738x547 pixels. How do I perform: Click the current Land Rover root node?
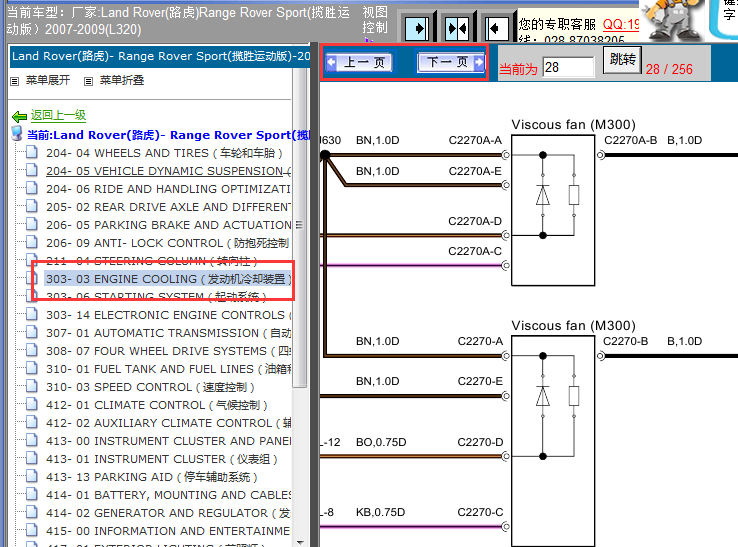coord(168,135)
